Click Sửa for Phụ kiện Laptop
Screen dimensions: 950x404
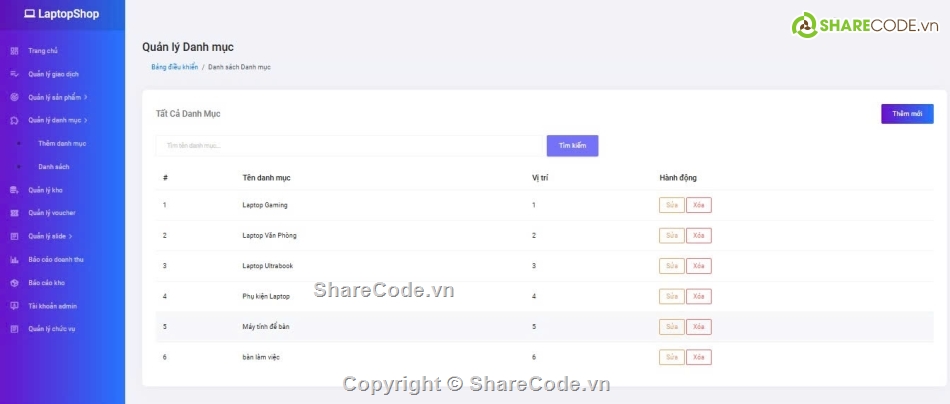[671, 296]
